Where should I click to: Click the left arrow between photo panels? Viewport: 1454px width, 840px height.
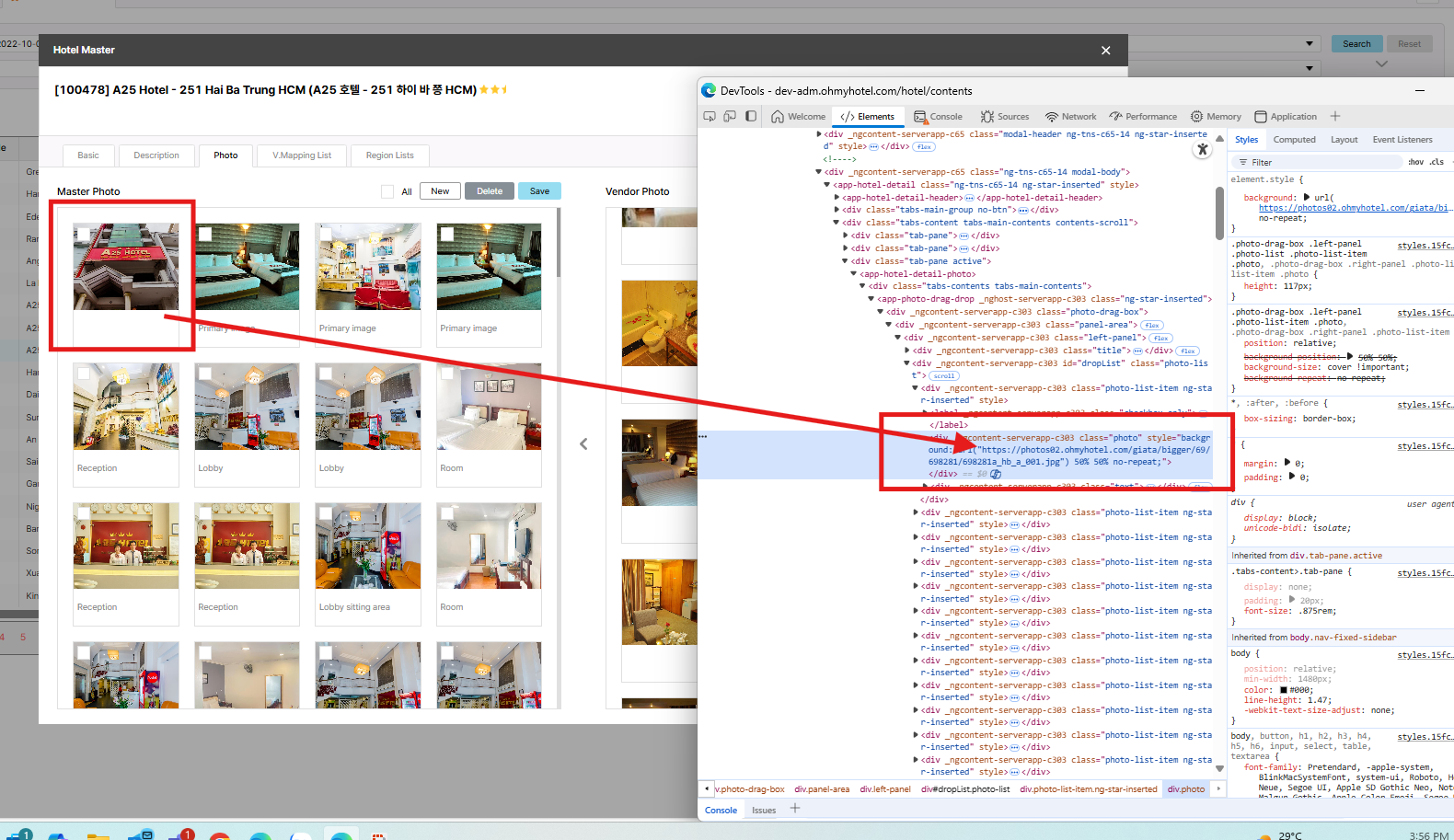[x=583, y=444]
